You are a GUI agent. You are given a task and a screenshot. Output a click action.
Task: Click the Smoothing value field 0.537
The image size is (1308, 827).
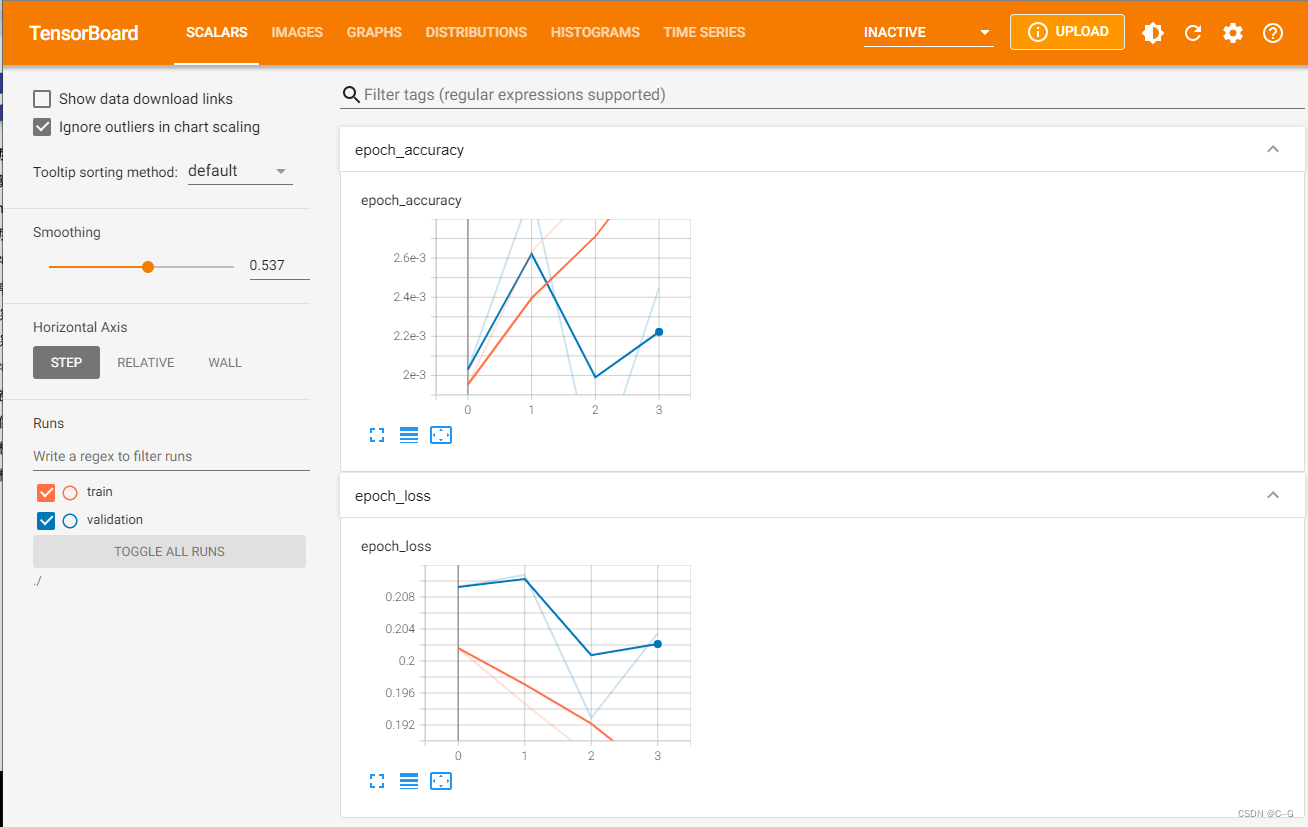point(279,265)
